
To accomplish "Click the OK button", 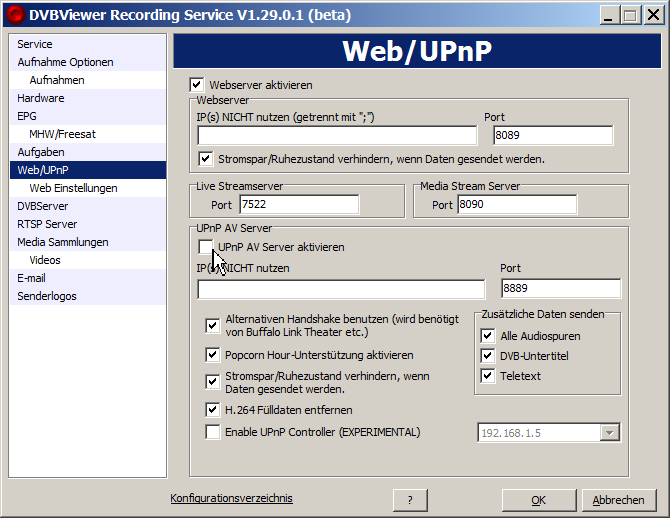I will click(539, 500).
